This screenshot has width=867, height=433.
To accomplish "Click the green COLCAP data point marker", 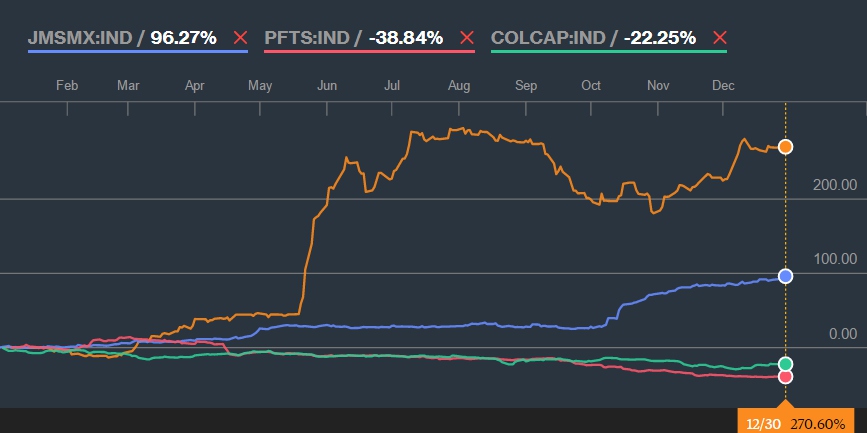I will point(785,363).
